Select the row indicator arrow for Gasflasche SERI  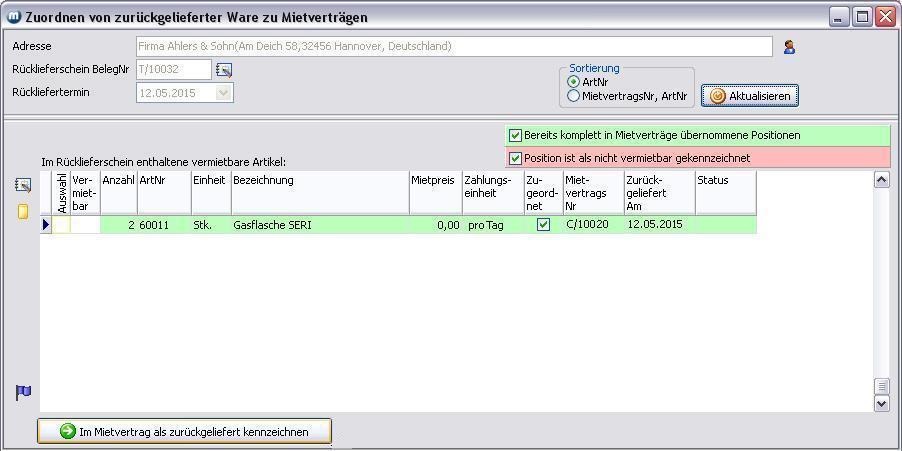[x=46, y=225]
